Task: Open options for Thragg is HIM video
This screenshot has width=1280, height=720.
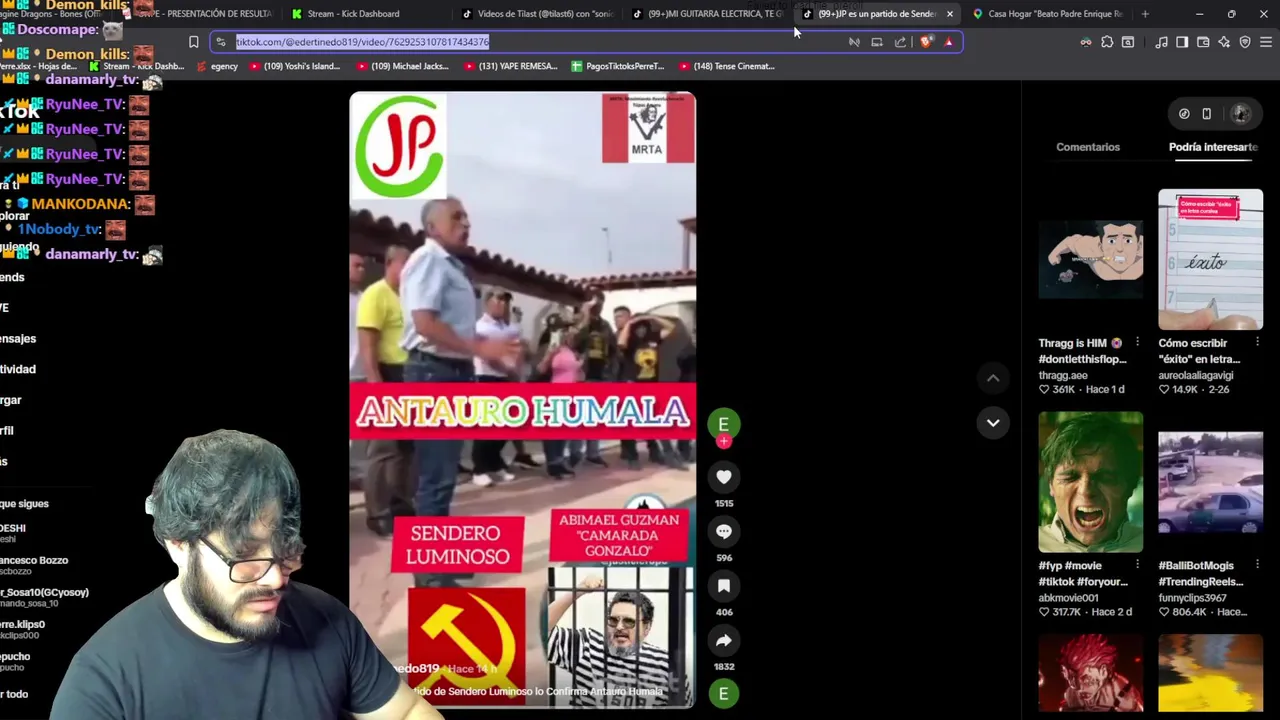Action: click(x=1137, y=343)
